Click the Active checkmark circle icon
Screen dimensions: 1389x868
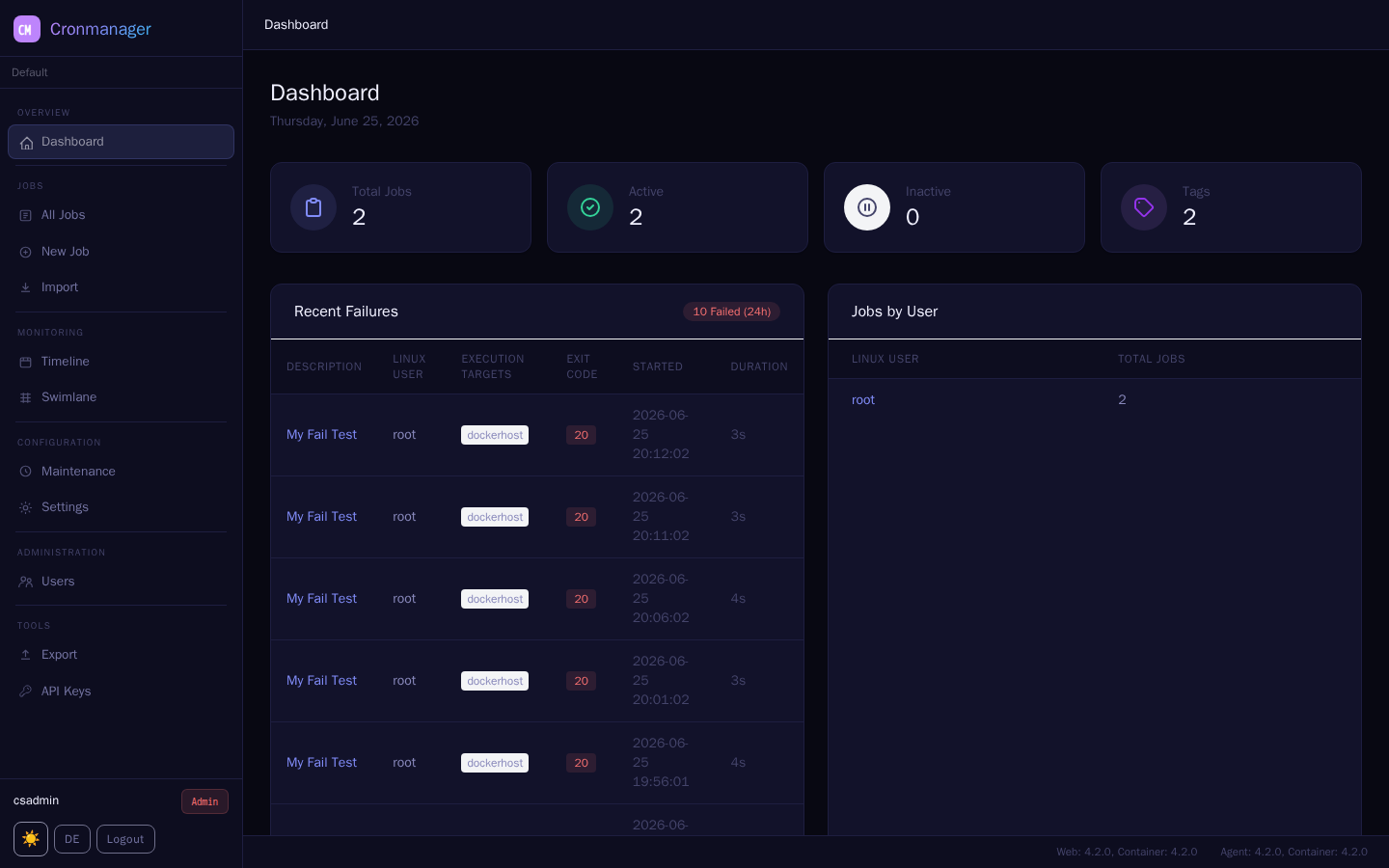tap(590, 207)
